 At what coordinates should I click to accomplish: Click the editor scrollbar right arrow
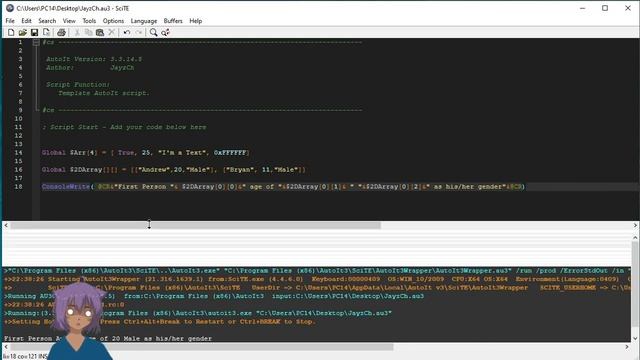coord(635,225)
